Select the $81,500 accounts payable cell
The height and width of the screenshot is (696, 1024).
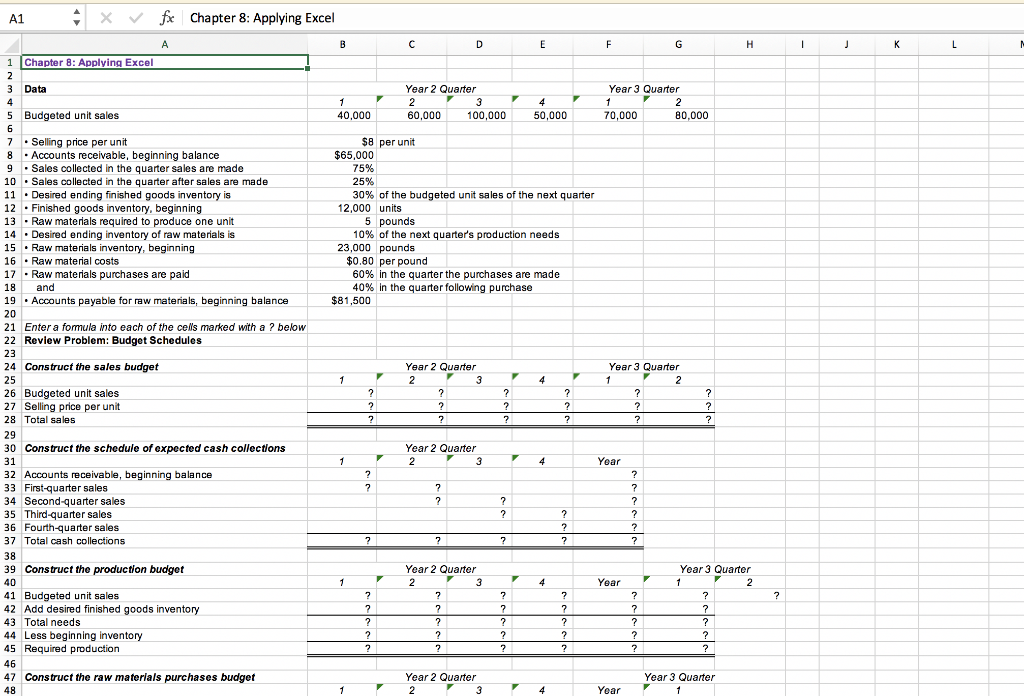[x=342, y=300]
